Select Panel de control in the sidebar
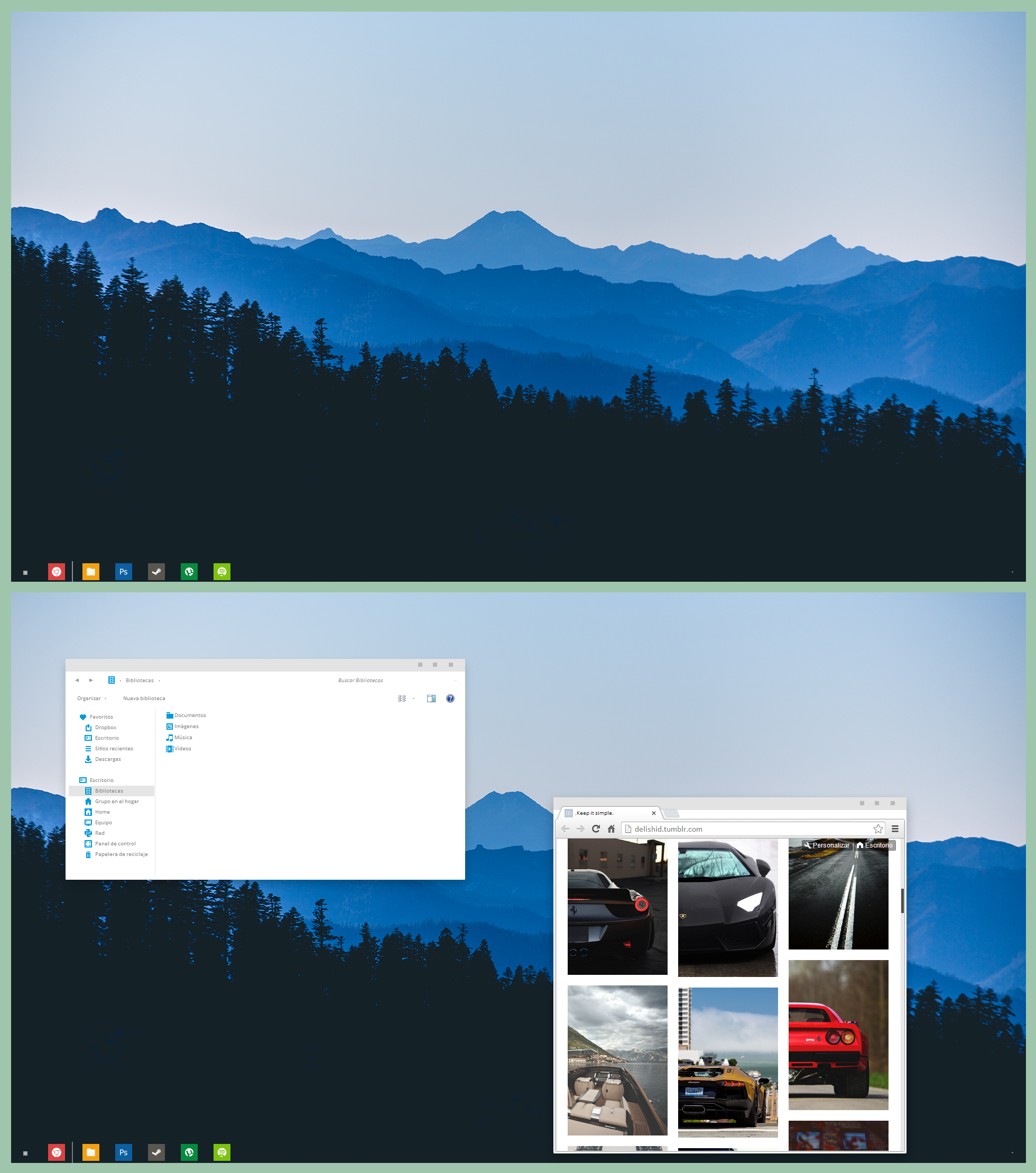The image size is (1036, 1173). [x=115, y=843]
